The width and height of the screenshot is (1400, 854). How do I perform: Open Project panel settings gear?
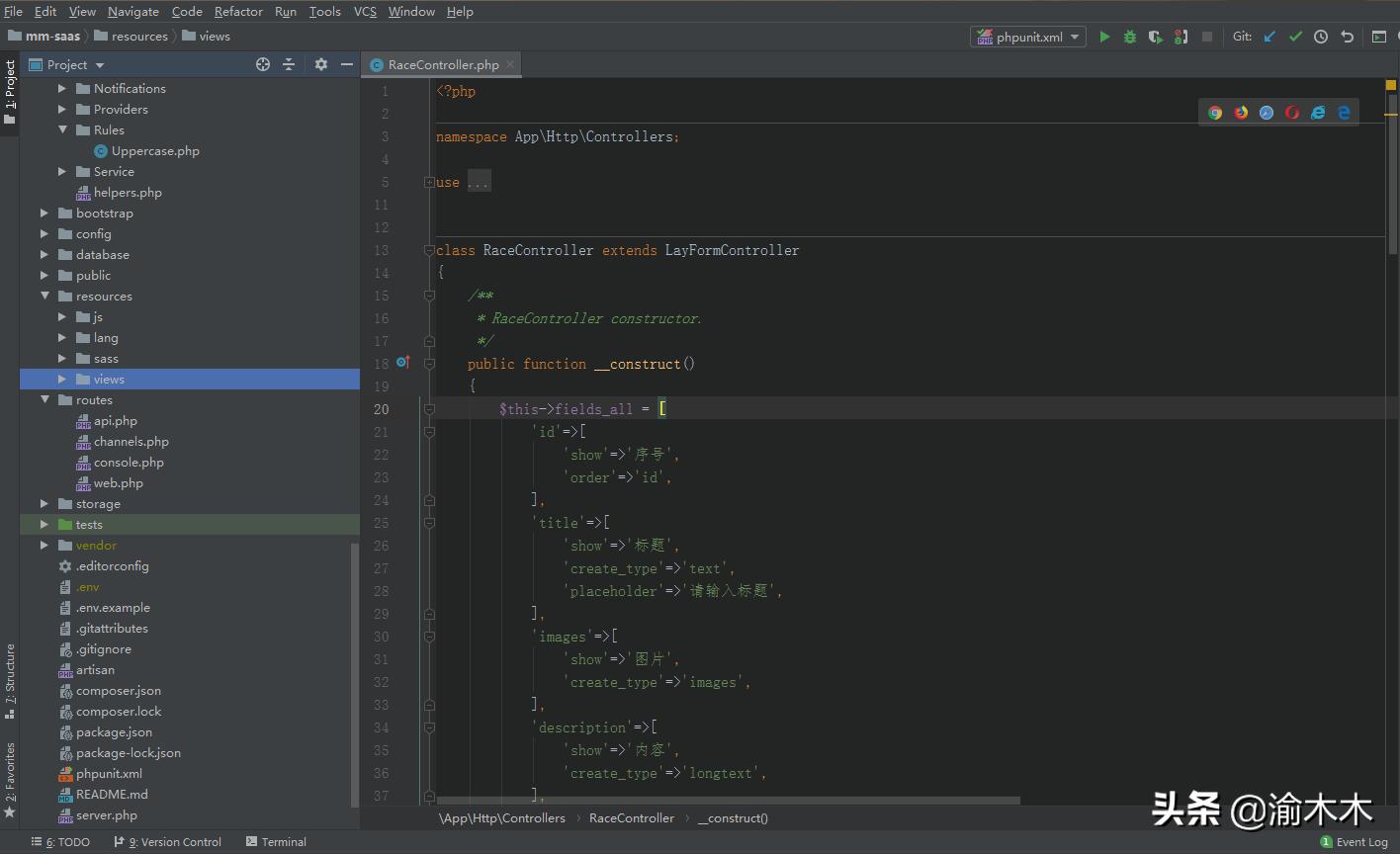[x=321, y=64]
